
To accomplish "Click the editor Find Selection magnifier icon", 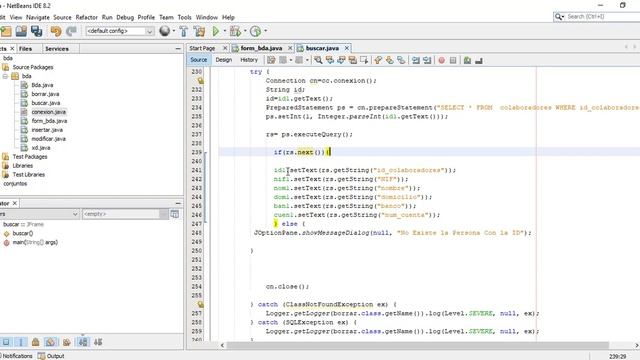I will [x=318, y=60].
